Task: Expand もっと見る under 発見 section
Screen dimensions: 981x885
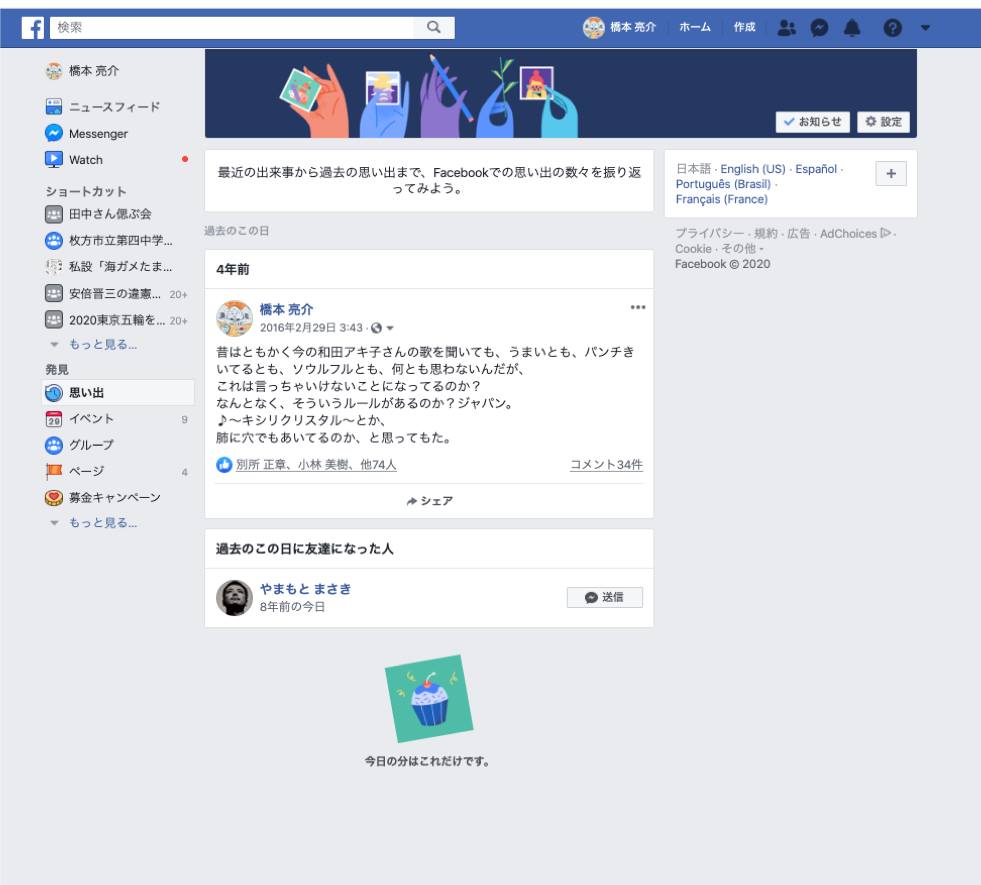Action: (x=102, y=523)
